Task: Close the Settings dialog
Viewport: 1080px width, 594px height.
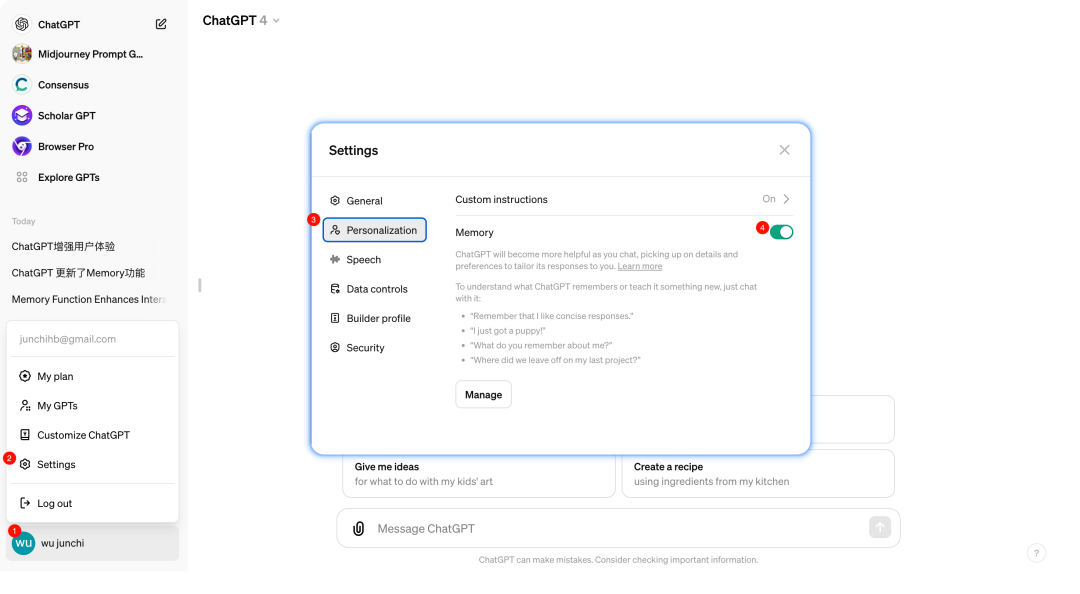Action: [x=784, y=150]
